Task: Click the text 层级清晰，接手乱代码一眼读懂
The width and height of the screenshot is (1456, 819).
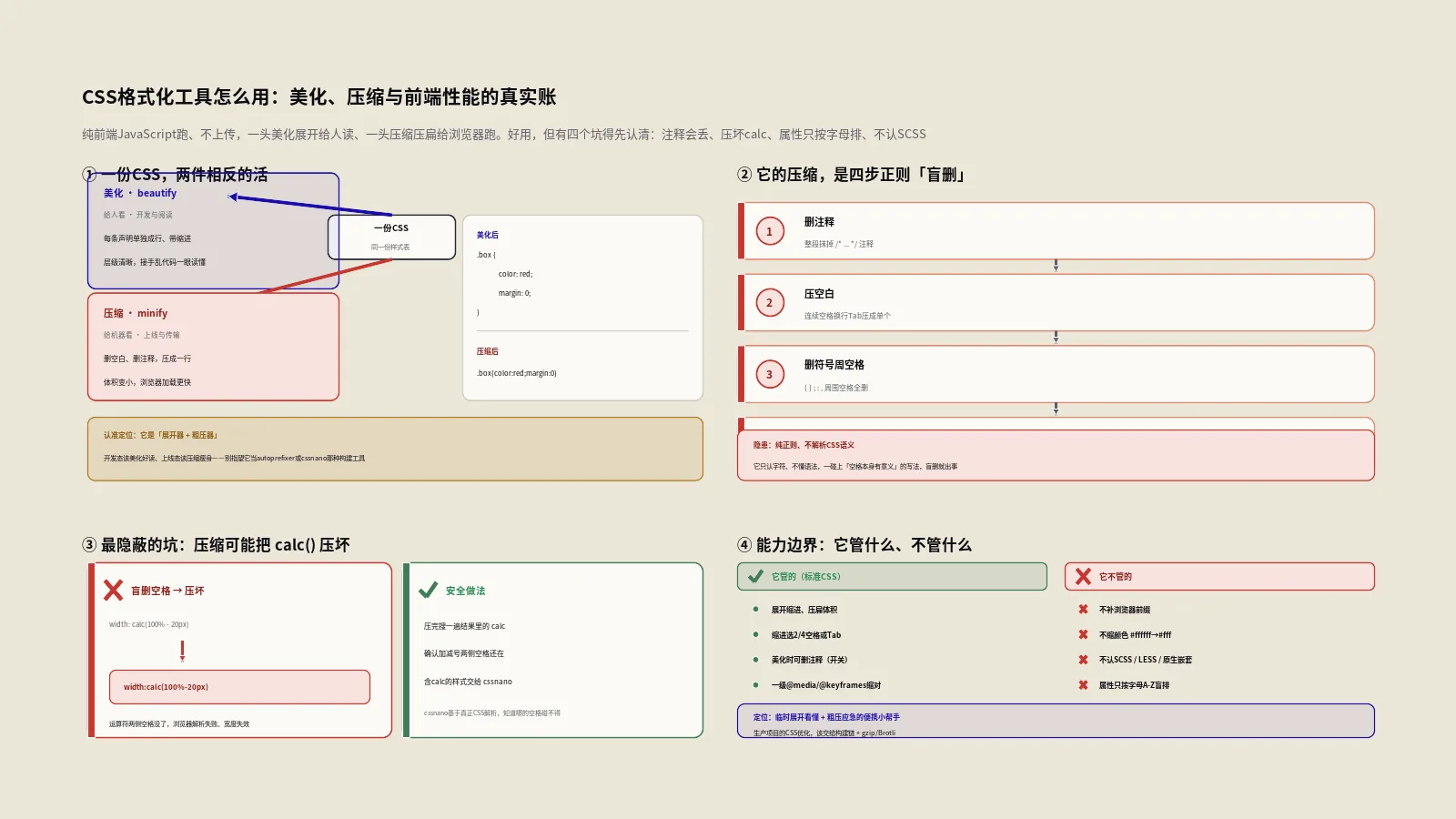Action: pos(155,262)
